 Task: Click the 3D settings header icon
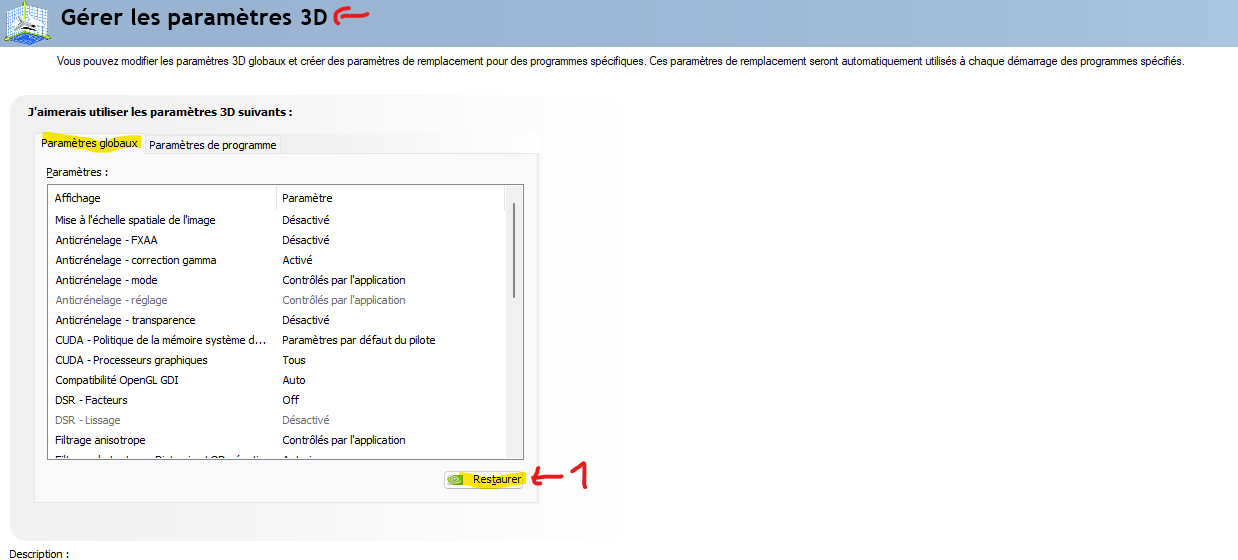[x=27, y=22]
